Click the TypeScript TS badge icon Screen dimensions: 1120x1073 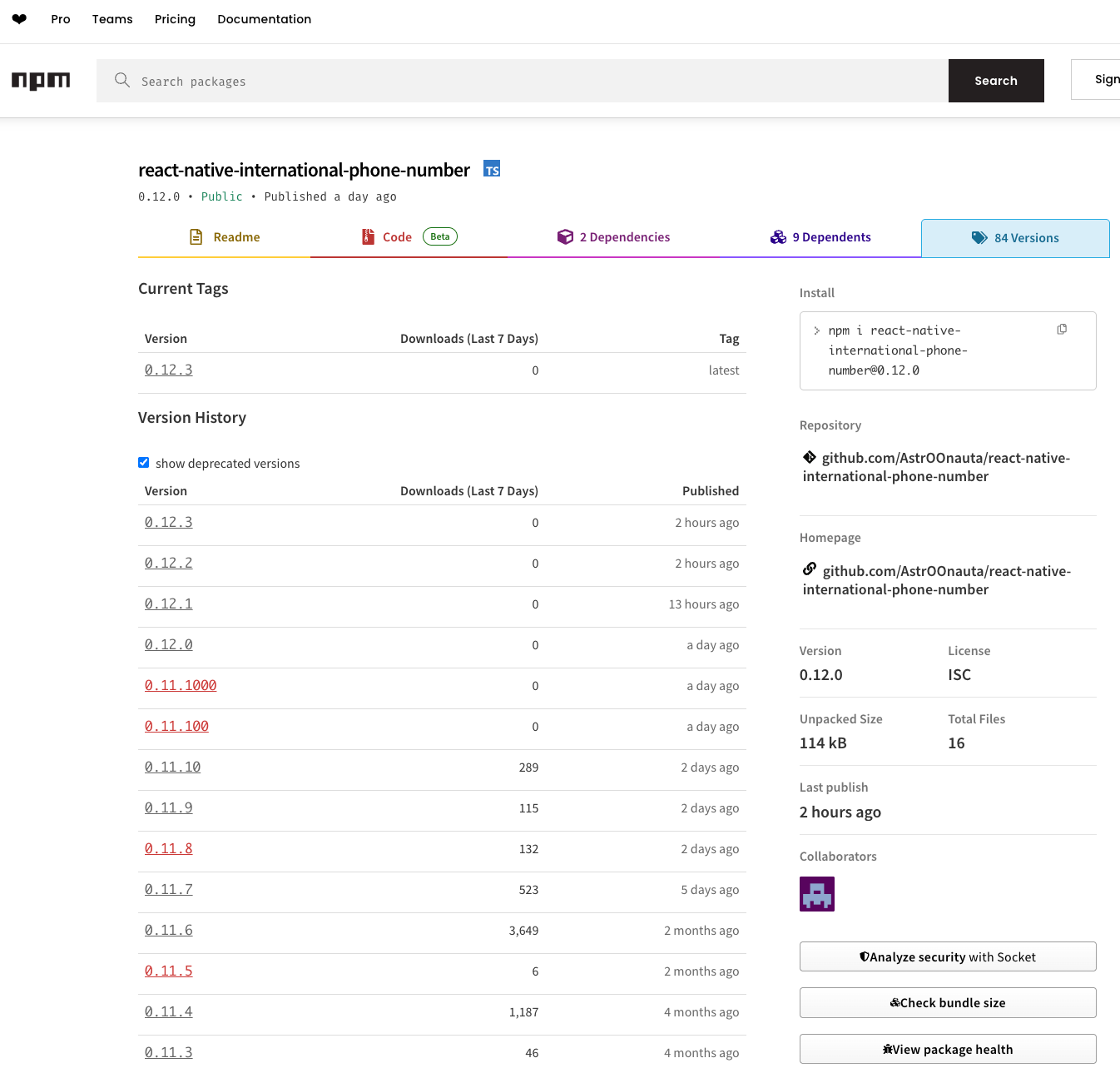(x=492, y=169)
